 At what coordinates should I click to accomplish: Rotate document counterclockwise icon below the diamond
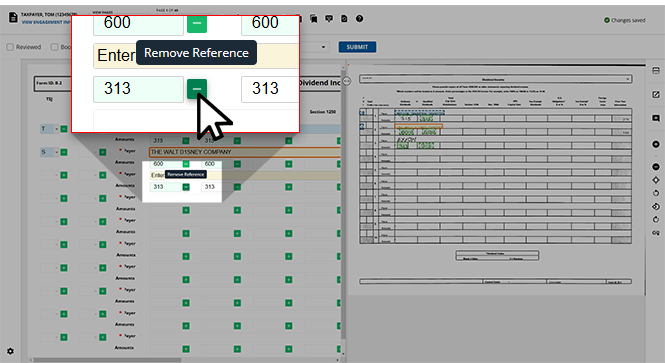point(656,193)
